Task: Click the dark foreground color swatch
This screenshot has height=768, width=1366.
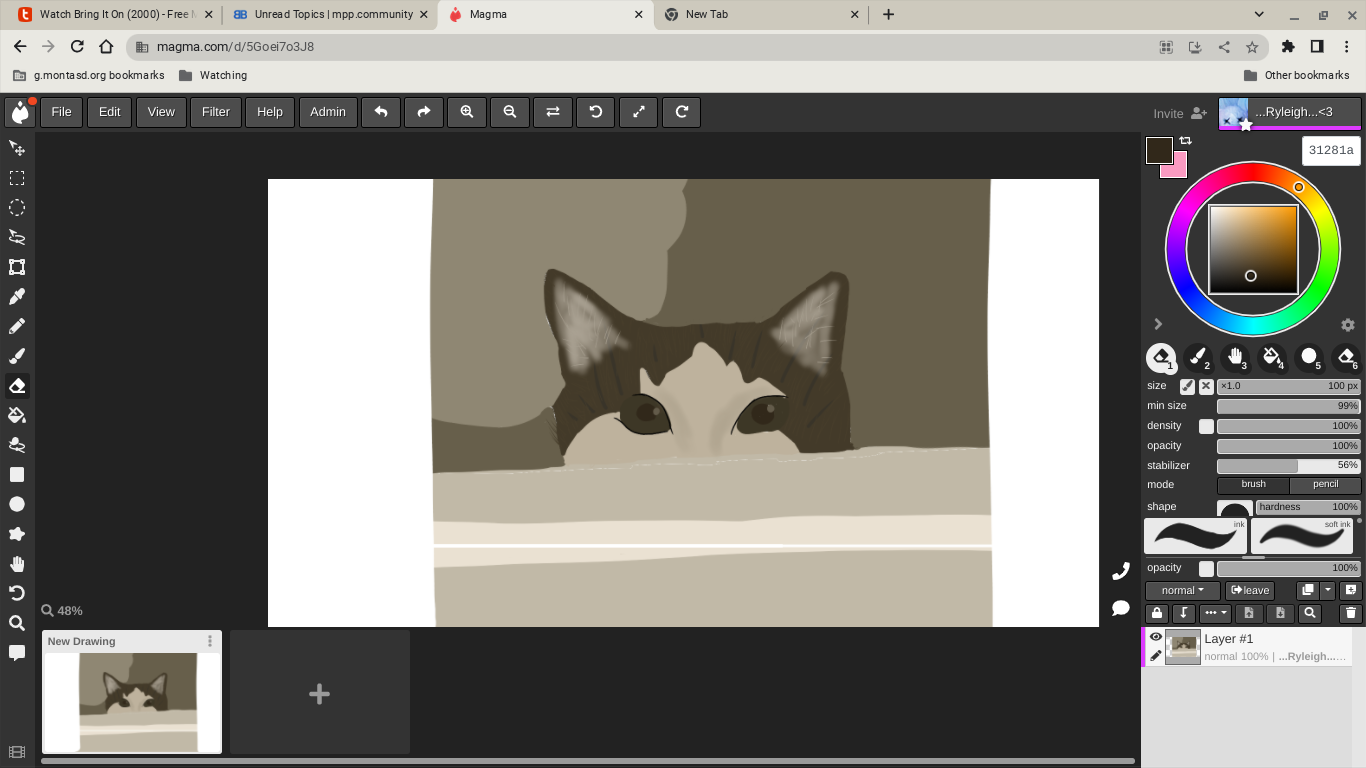Action: [1159, 151]
